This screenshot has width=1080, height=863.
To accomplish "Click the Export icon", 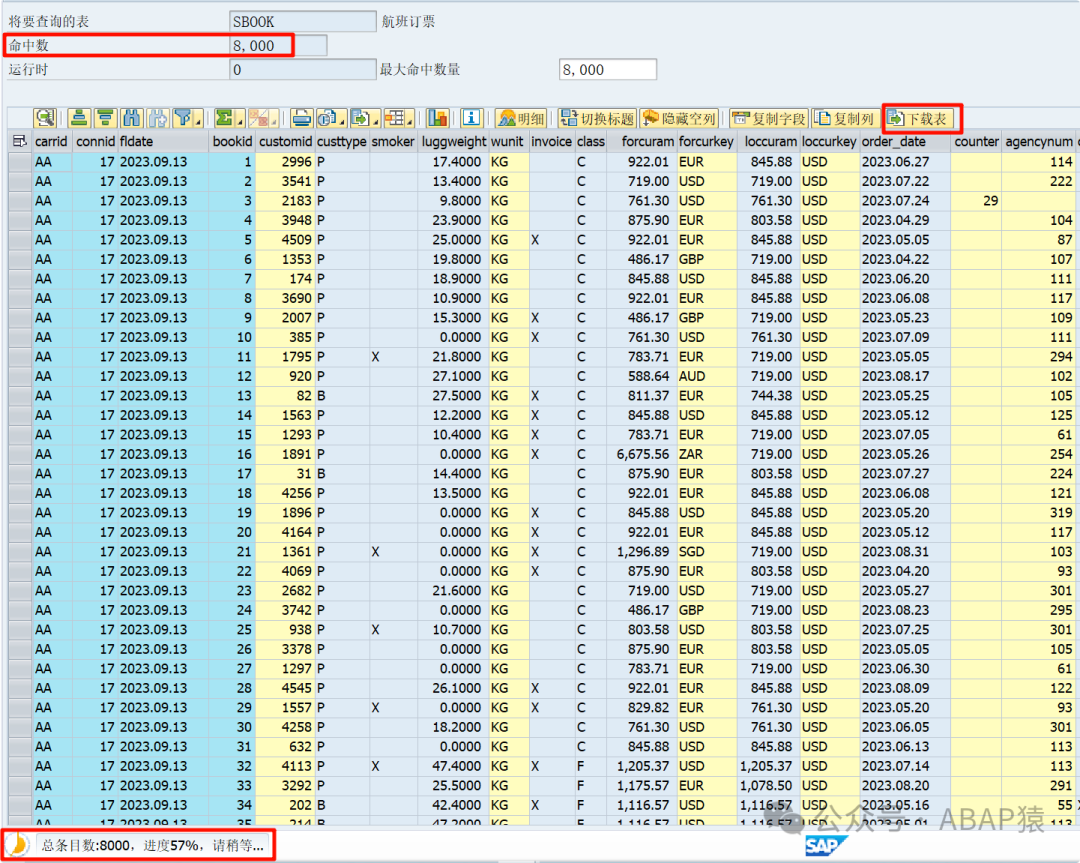I will pyautogui.click(x=360, y=118).
